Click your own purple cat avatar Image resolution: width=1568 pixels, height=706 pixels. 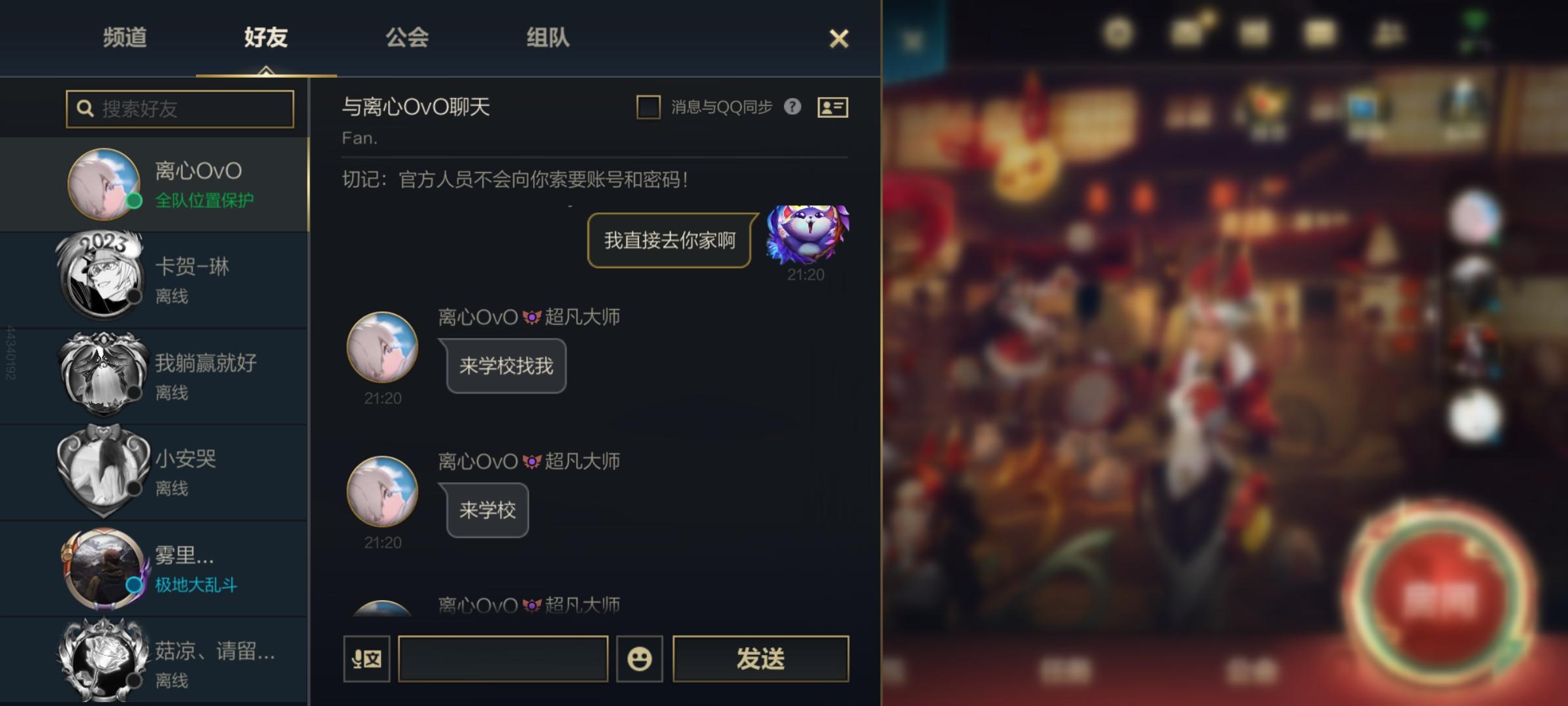[x=808, y=234]
